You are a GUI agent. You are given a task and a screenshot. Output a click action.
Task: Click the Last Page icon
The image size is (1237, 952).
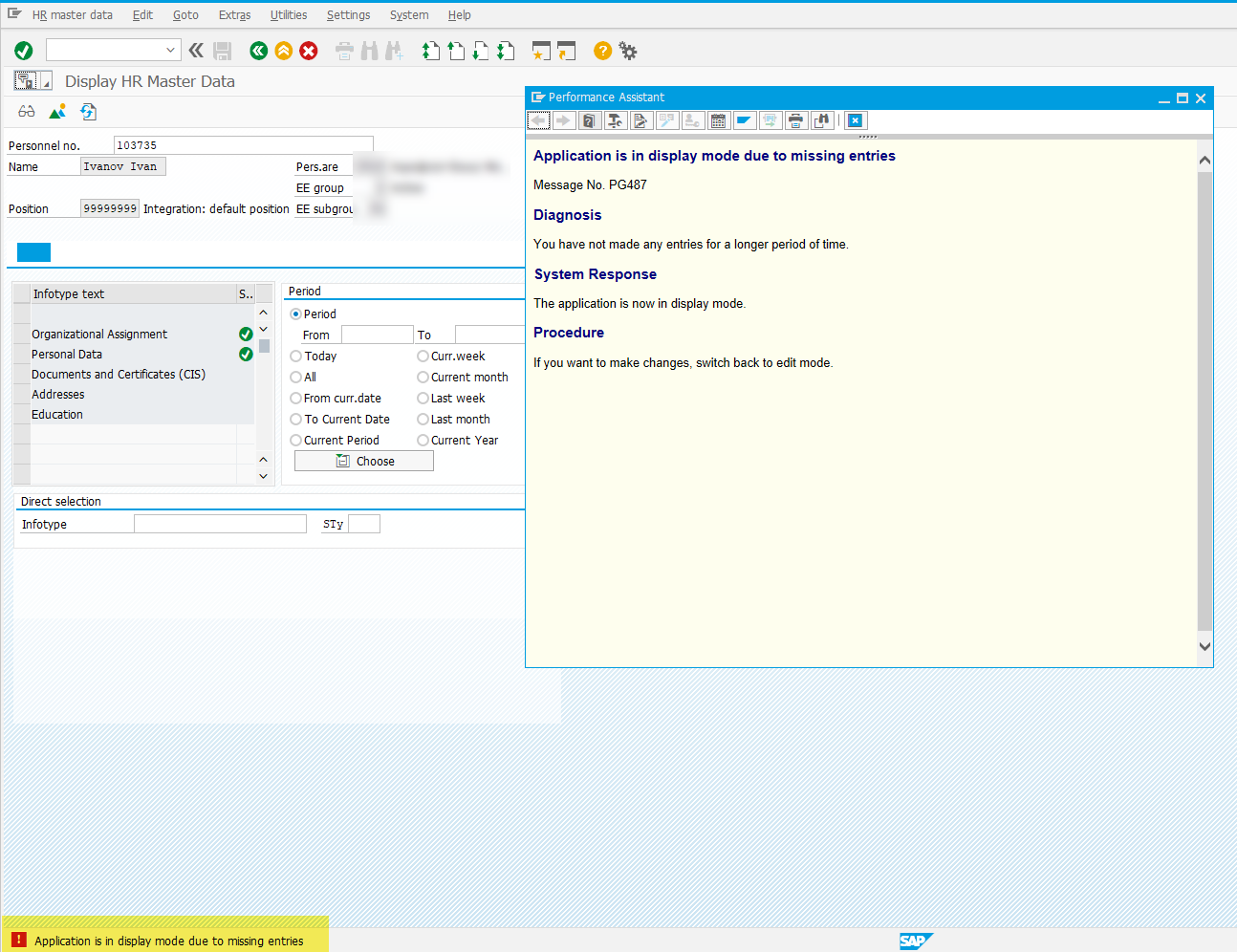(x=506, y=51)
